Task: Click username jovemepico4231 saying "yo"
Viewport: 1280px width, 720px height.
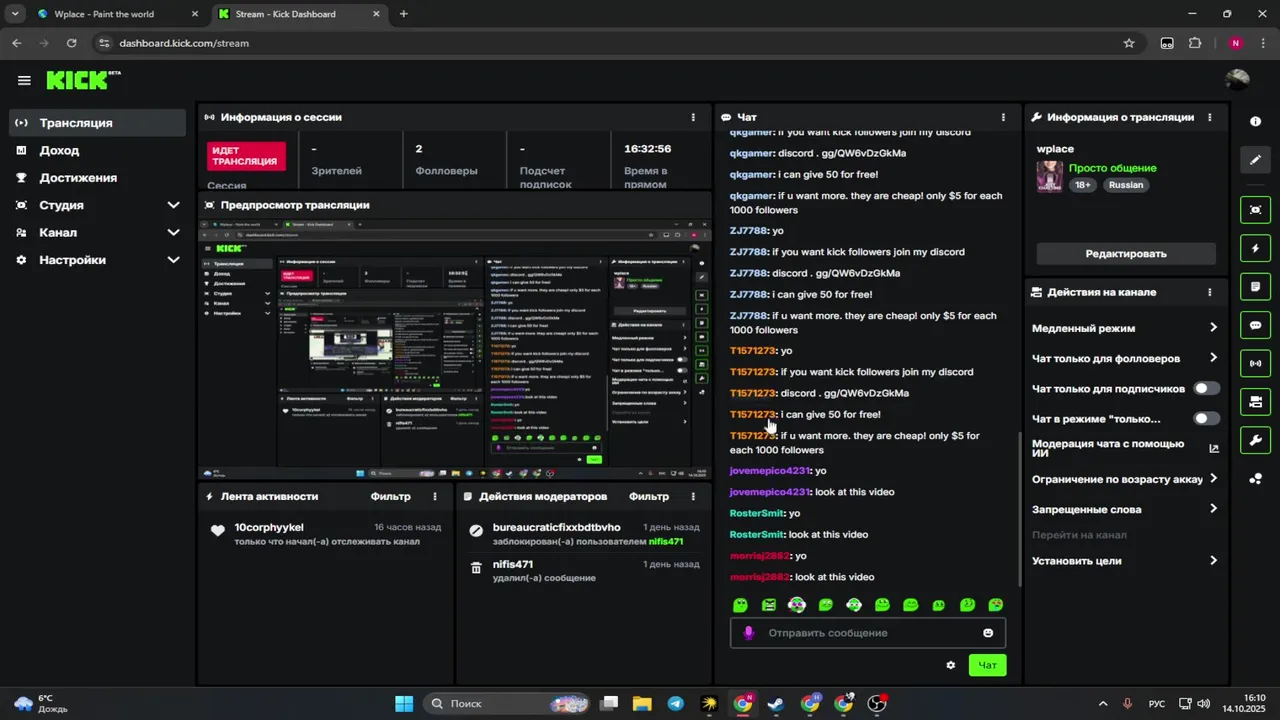Action: [x=769, y=471]
